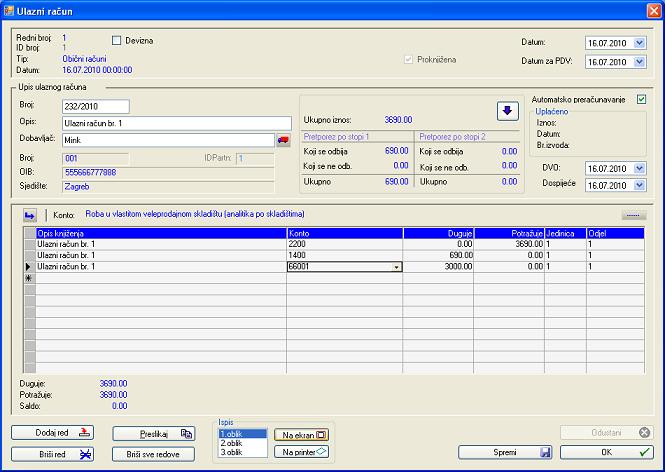Click the IDPartn field
The width and height of the screenshot is (665, 472).
255,159
